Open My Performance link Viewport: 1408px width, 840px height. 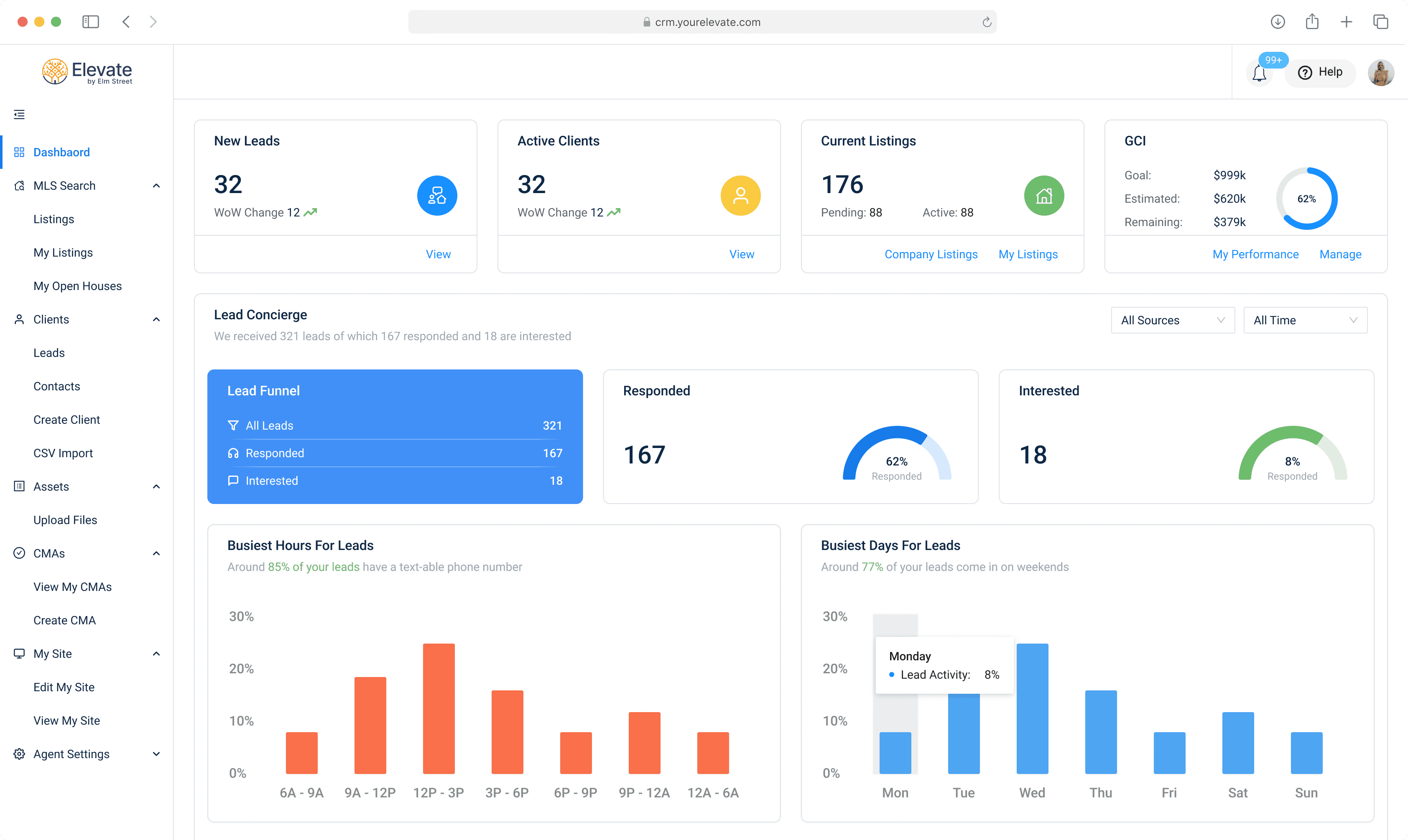tap(1255, 254)
